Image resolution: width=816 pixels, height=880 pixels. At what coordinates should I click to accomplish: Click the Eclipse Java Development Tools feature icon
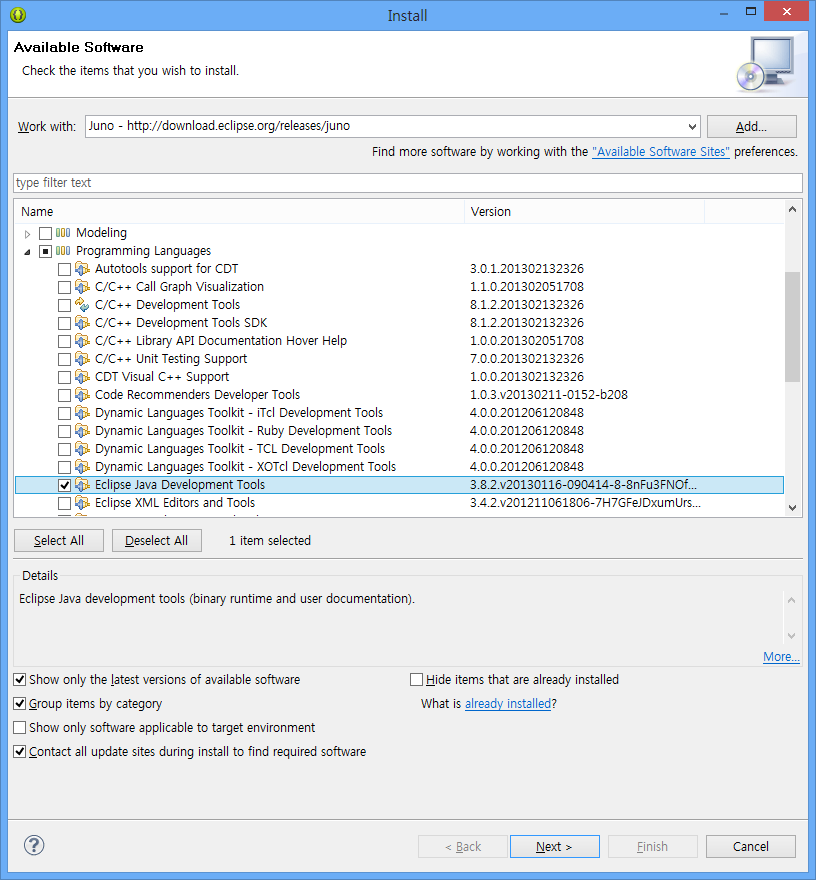[x=82, y=484]
